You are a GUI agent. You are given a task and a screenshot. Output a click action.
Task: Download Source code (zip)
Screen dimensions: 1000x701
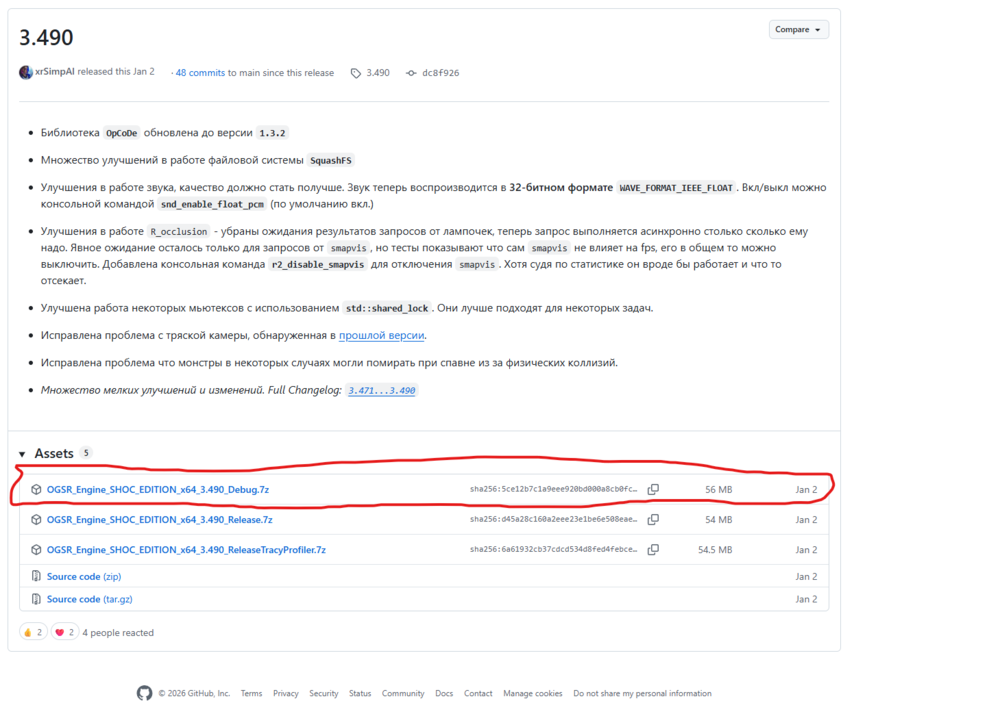coord(84,577)
